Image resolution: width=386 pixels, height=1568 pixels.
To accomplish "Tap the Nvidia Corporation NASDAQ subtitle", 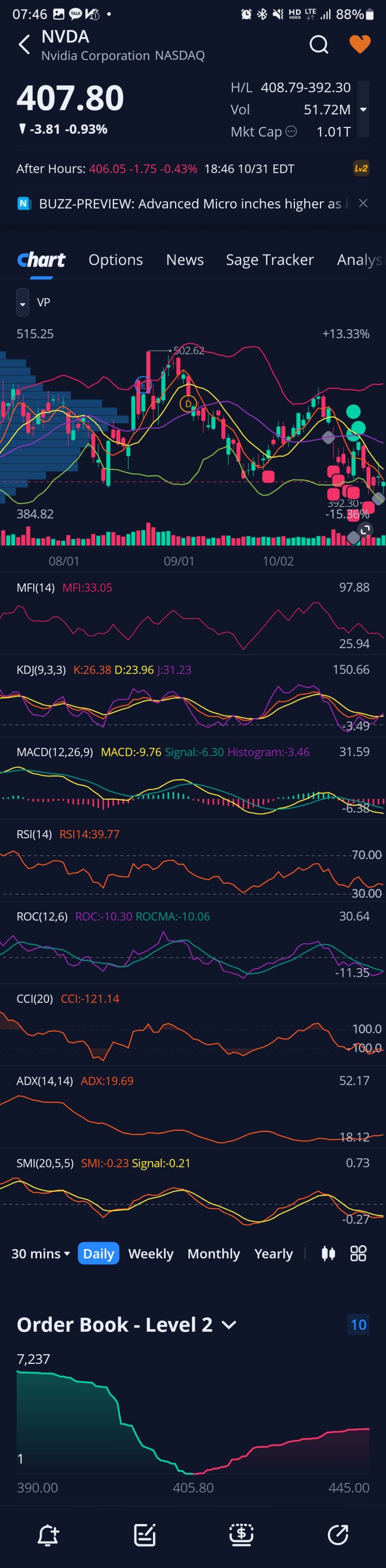I will 123,56.
